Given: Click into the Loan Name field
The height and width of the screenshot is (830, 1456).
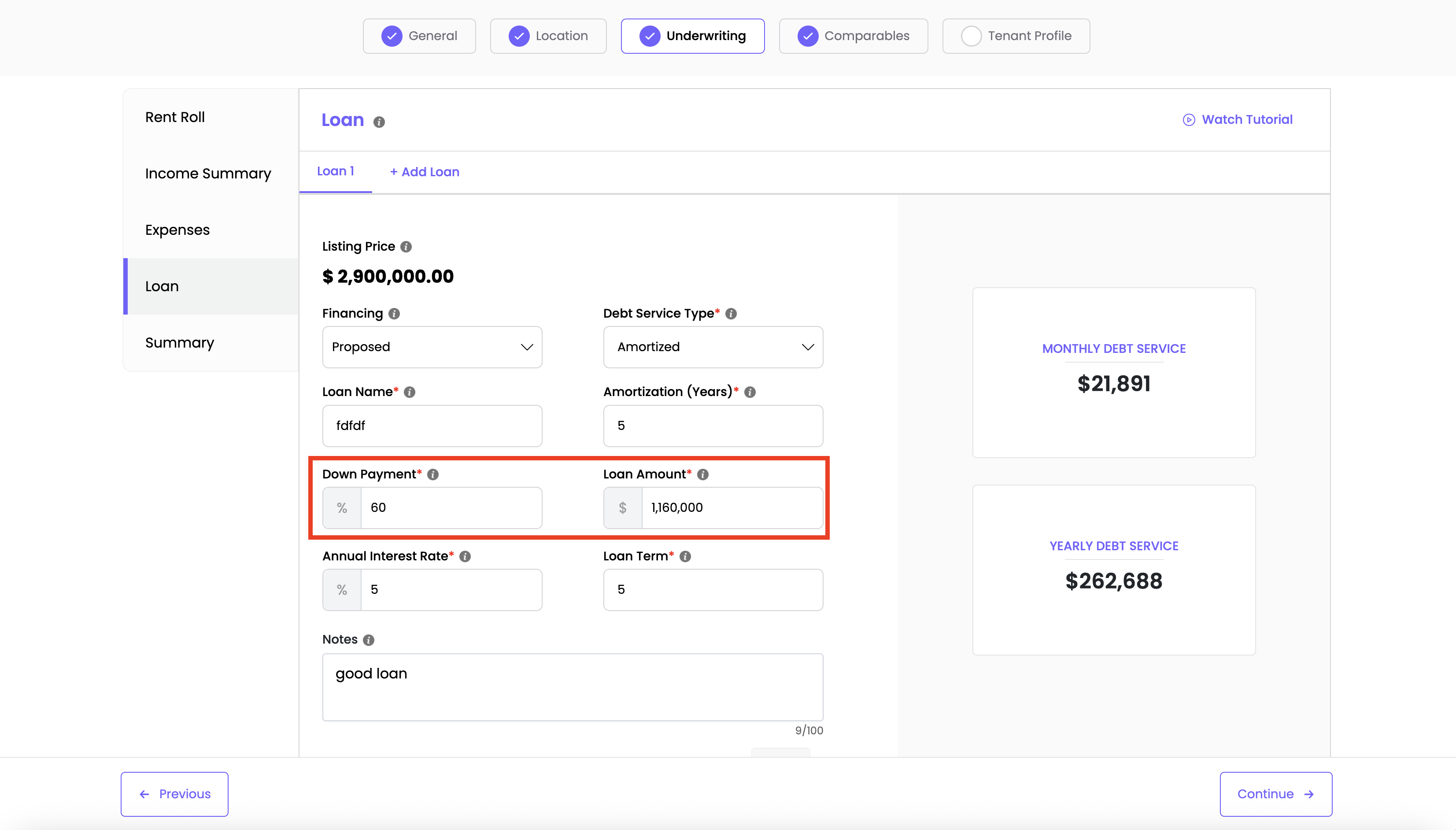Looking at the screenshot, I should 432,426.
